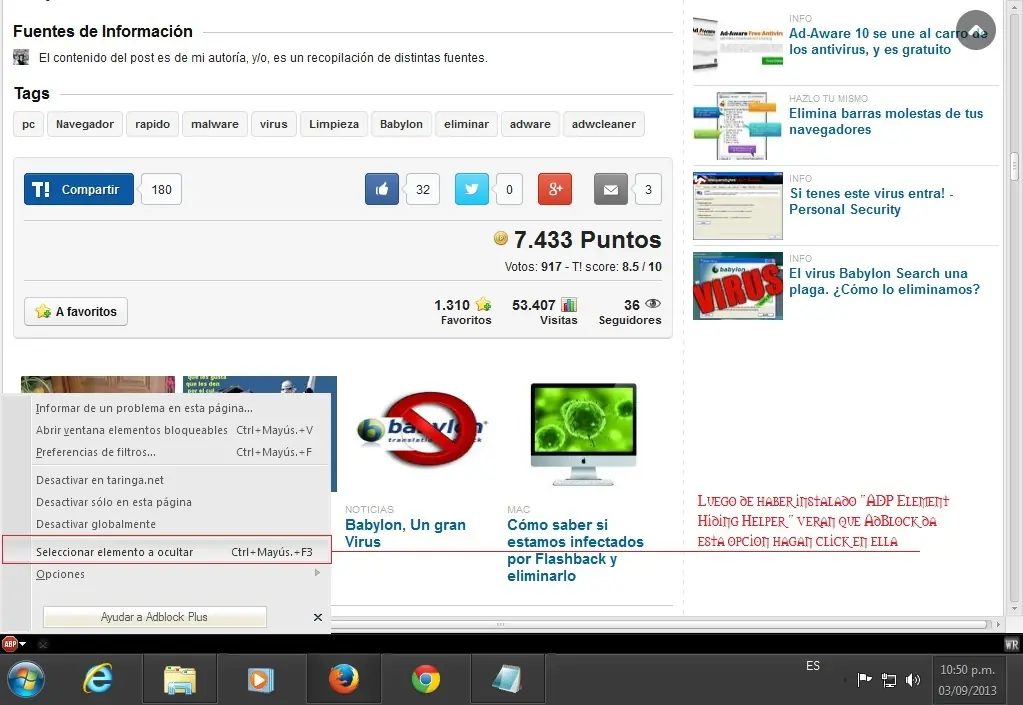Click the horizontal page scrollbar
1023x705 pixels.
(501, 624)
